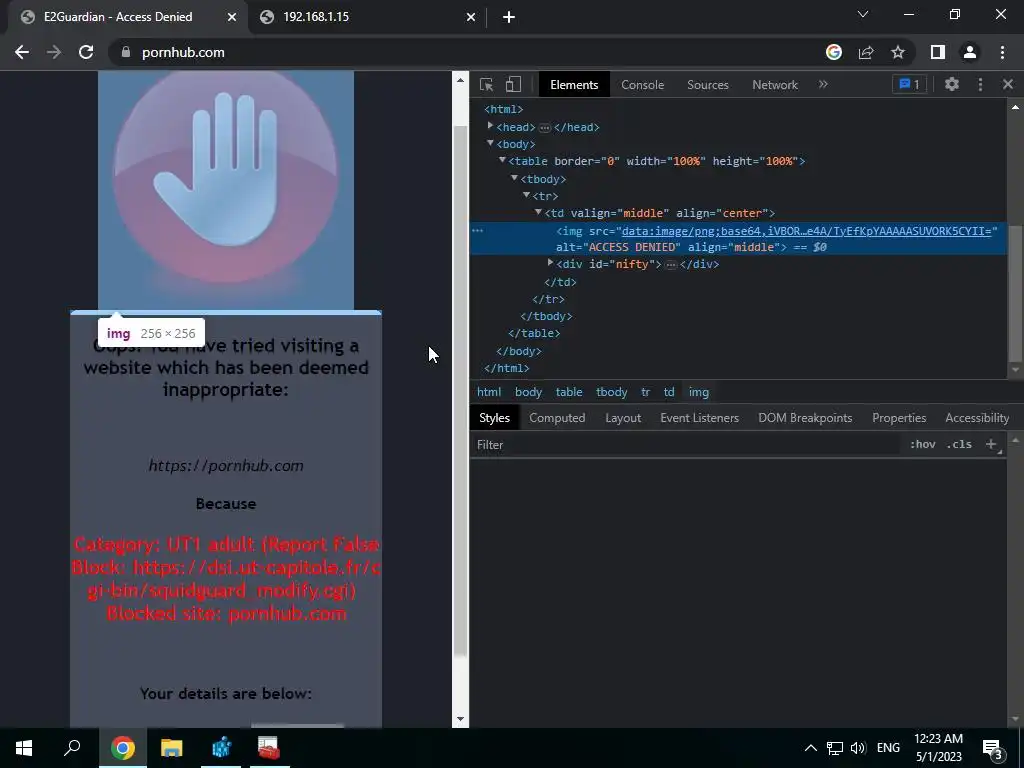Open the Accessibility pane tab
This screenshot has width=1024, height=768.
[x=977, y=418]
